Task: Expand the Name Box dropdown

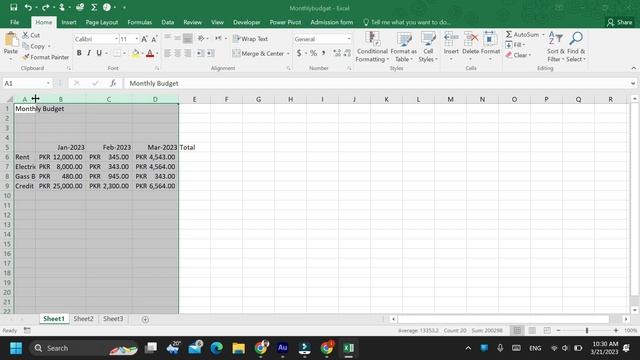Action: click(48, 83)
